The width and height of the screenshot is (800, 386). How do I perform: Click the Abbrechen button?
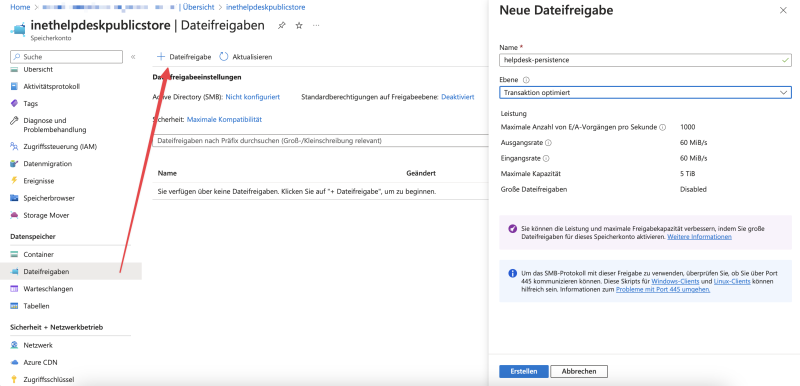[579, 371]
